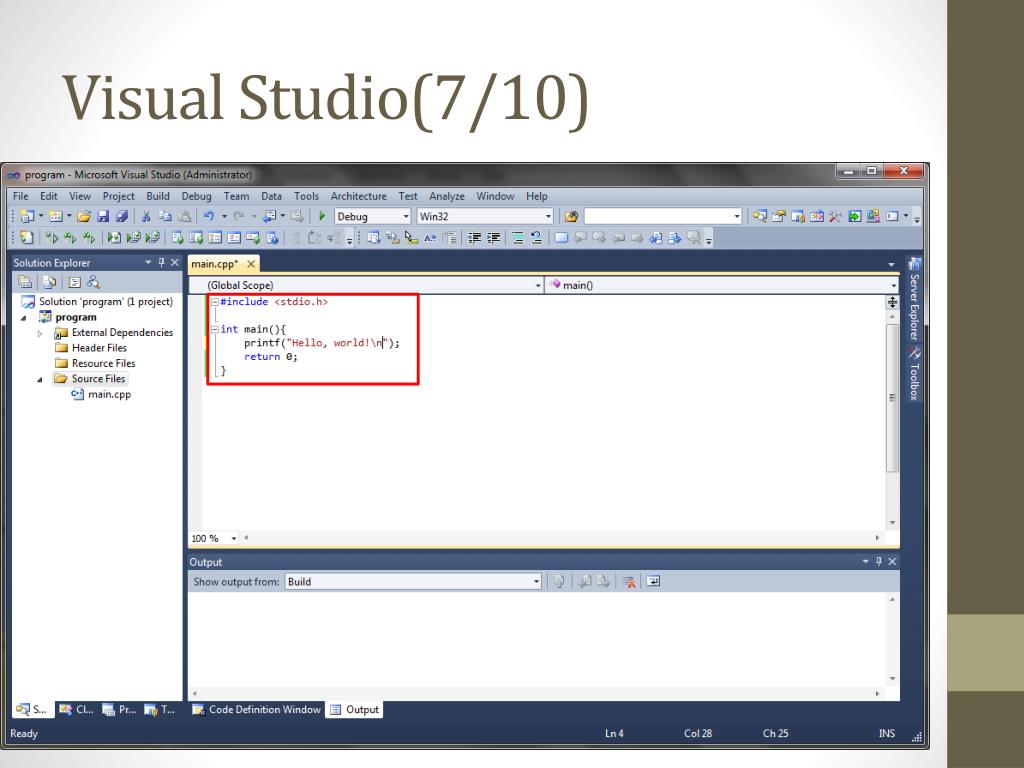Pin the Output panel
Image resolution: width=1024 pixels, height=768 pixels.
coord(879,562)
